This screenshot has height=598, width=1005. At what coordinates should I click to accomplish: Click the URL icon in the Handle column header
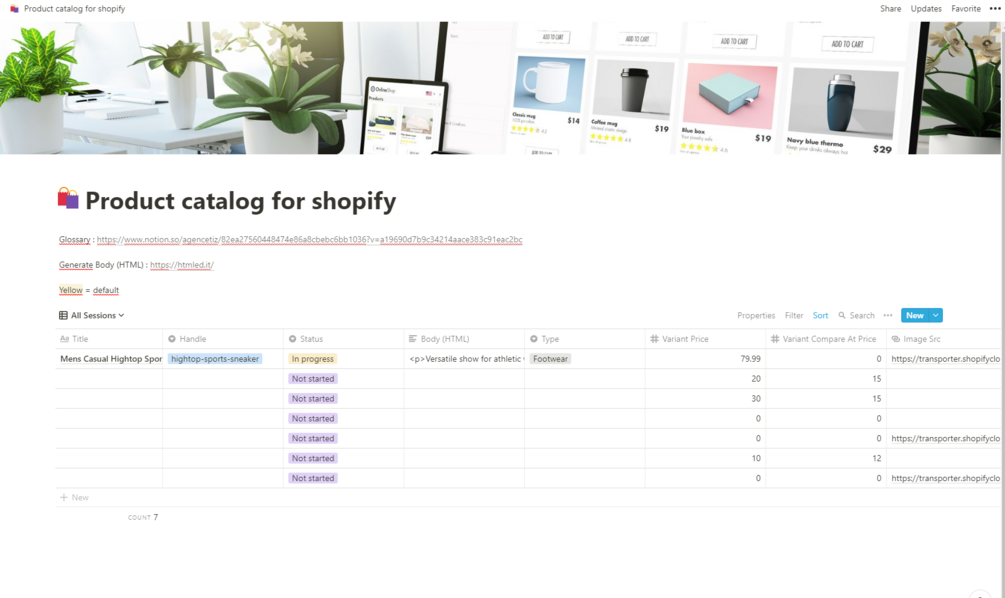tap(171, 338)
